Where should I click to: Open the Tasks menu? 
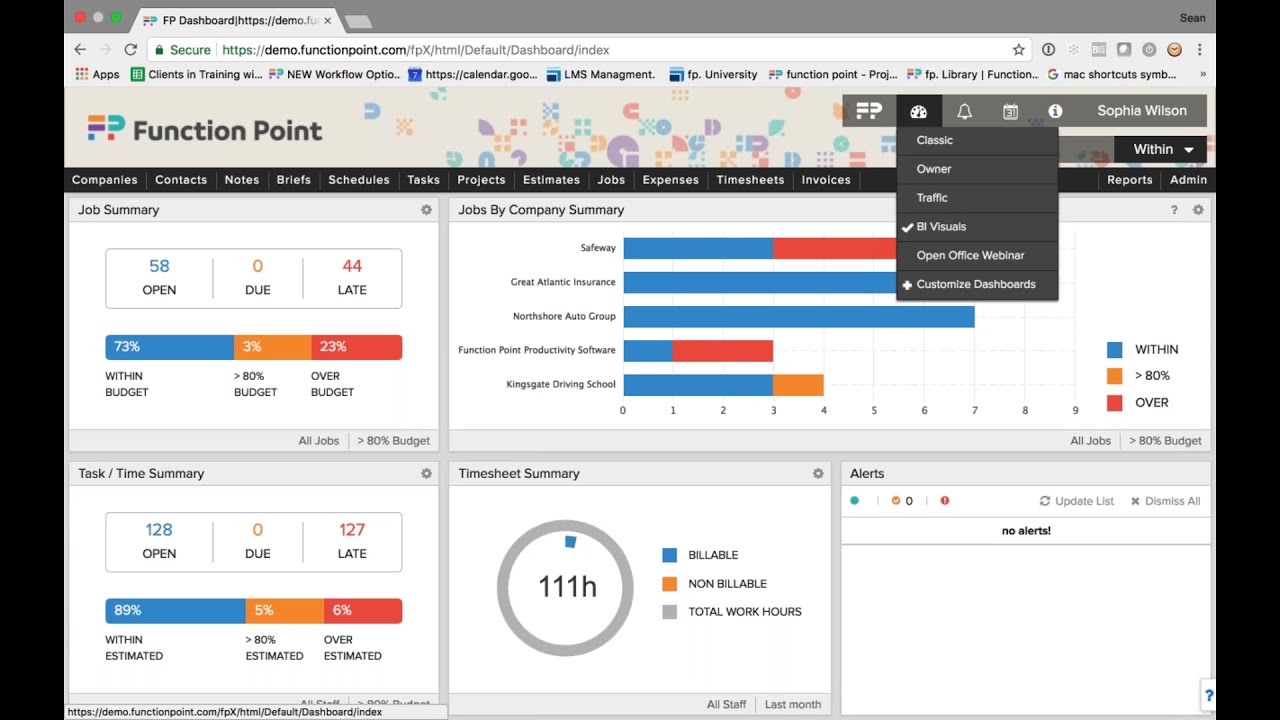[x=424, y=180]
